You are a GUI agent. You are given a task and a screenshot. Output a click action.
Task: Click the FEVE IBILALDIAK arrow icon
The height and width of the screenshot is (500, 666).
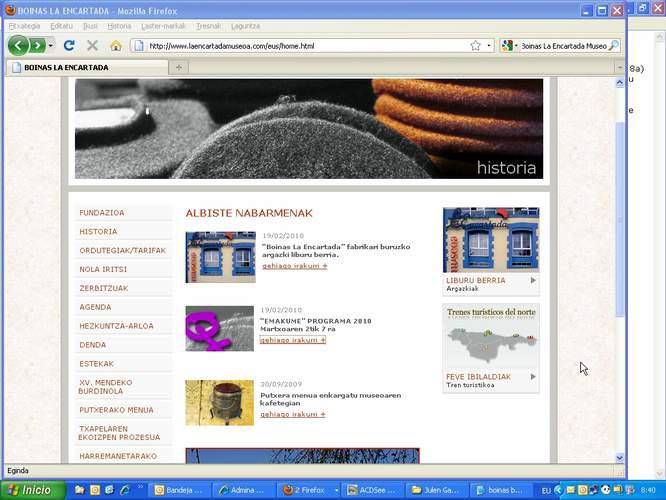pyautogui.click(x=533, y=377)
